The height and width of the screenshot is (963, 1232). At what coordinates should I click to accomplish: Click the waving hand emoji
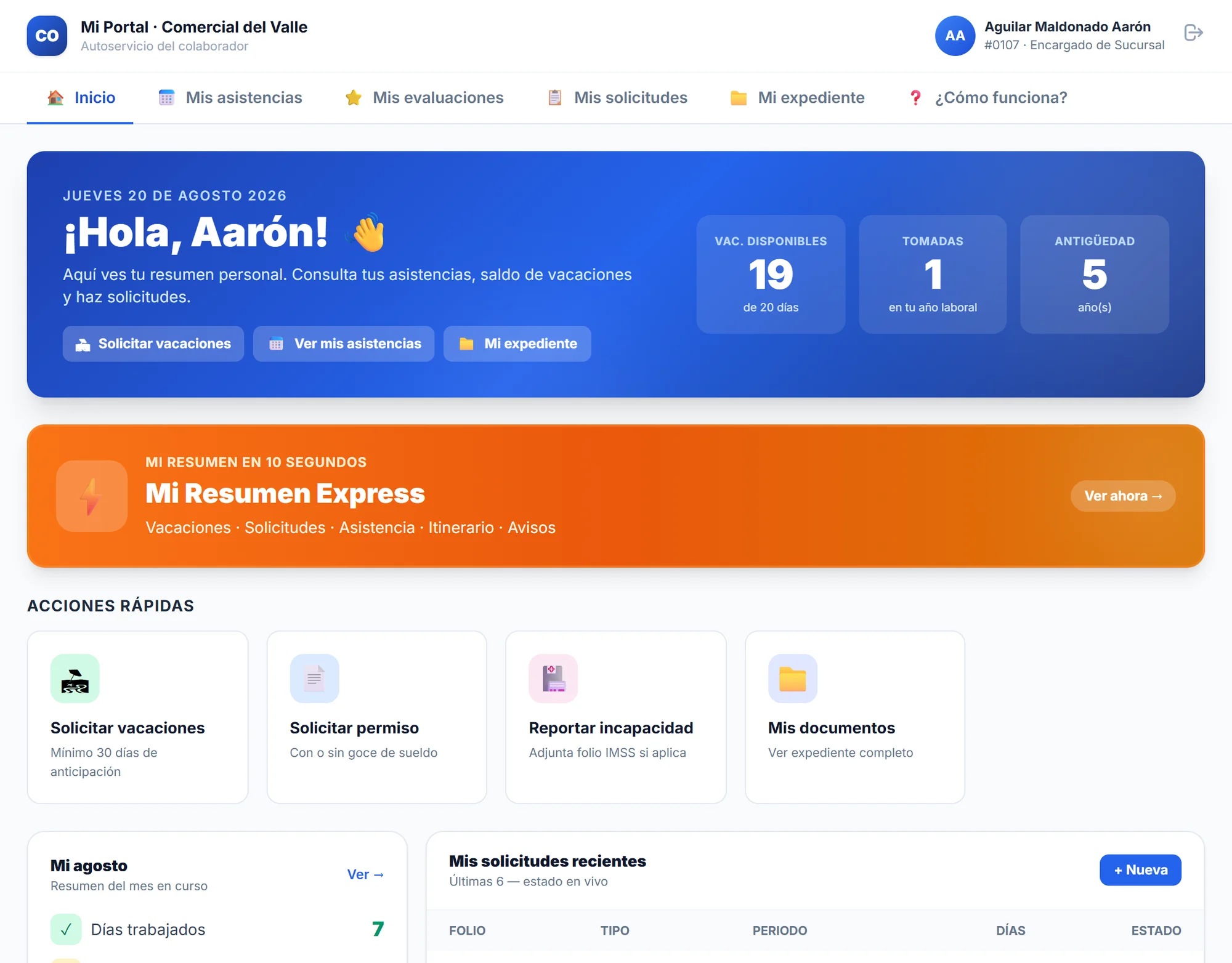pos(367,233)
